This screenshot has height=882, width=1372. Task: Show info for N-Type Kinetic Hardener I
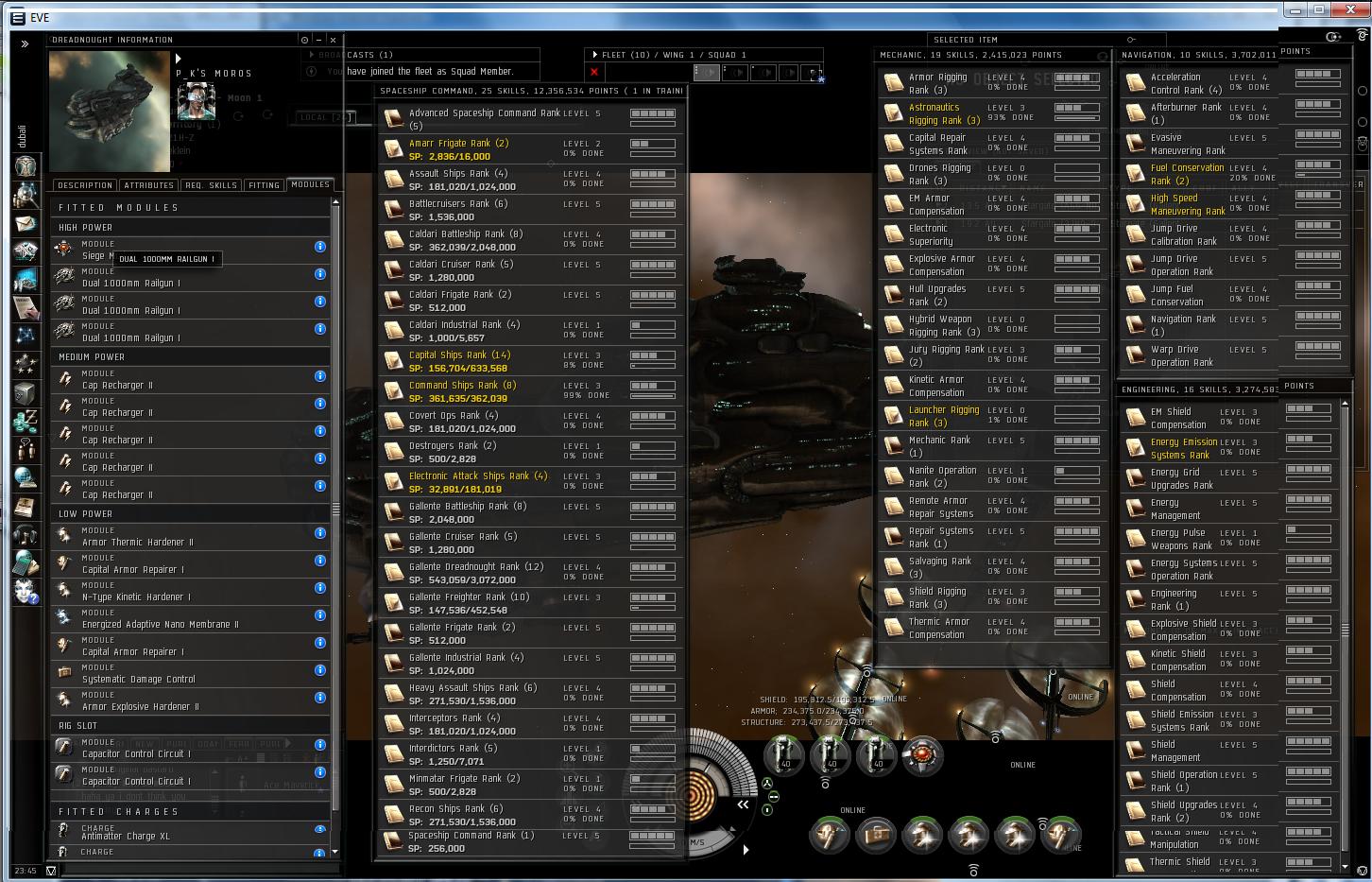(320, 588)
